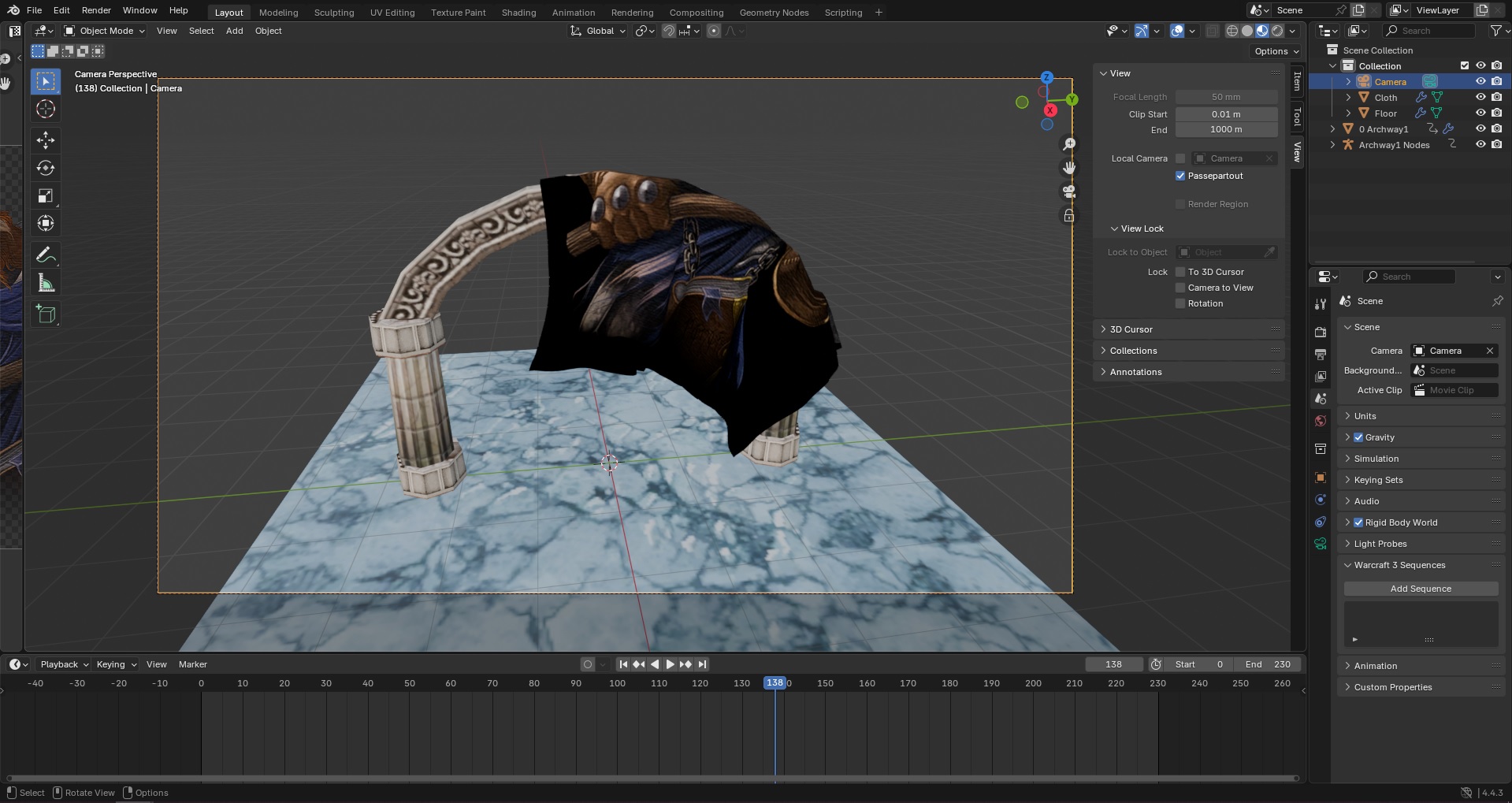1512x803 pixels.
Task: Hide the Cloth object in outliner
Action: (1480, 97)
